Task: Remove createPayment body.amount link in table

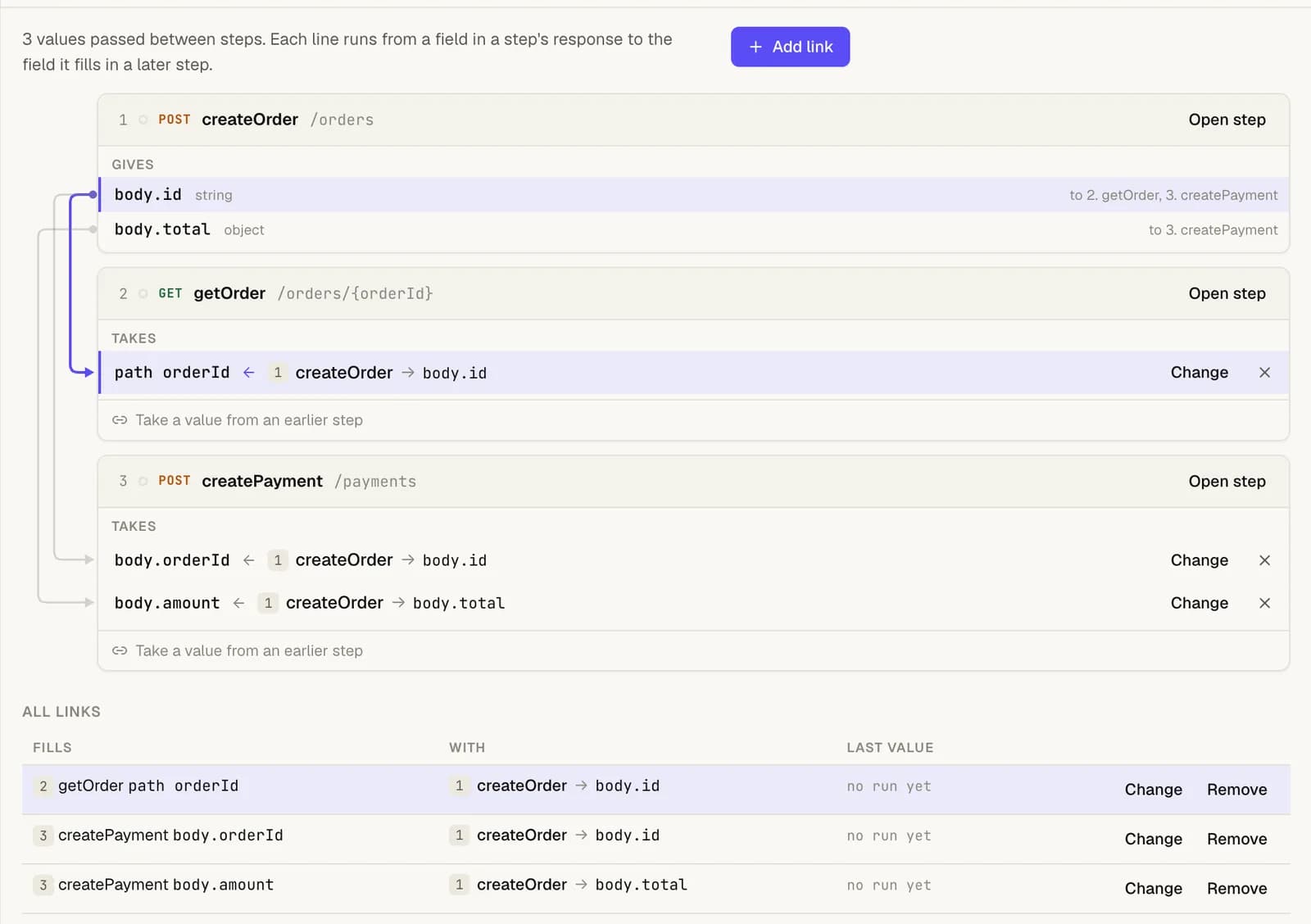Action: [1236, 889]
